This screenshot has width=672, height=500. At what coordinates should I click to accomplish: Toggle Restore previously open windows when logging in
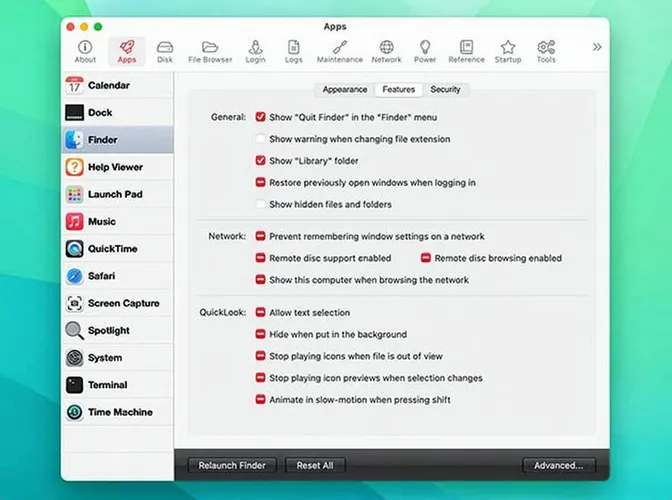click(260, 183)
